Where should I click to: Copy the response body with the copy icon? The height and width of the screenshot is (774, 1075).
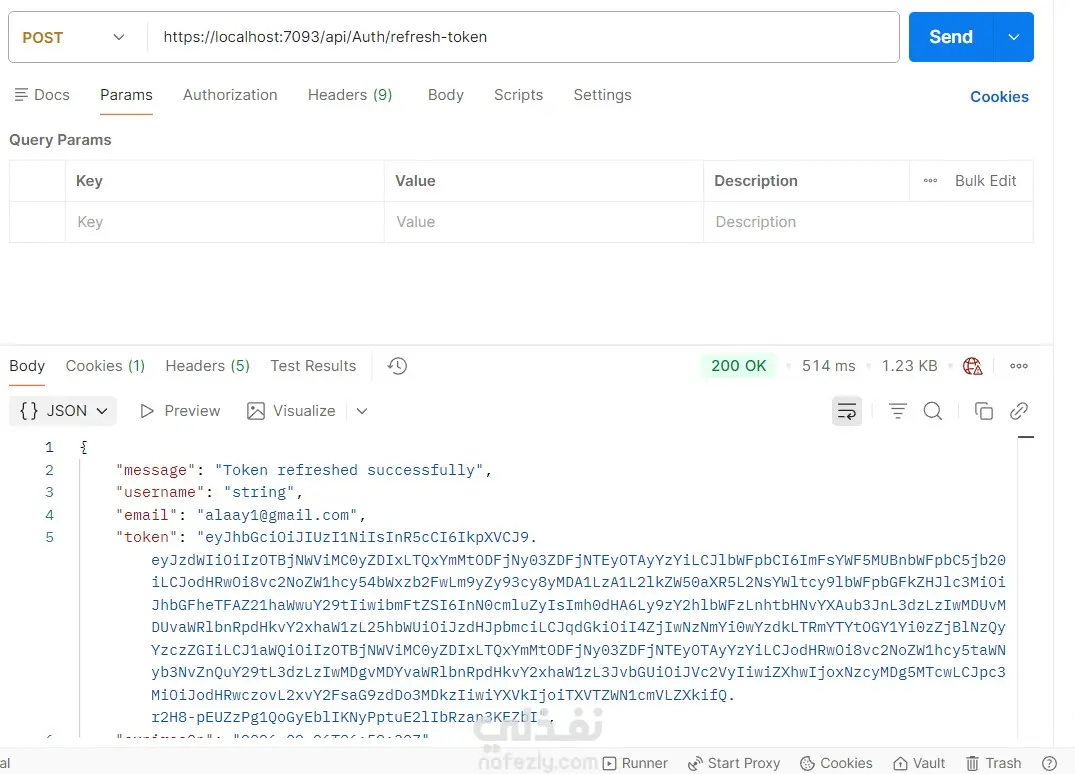tap(984, 411)
